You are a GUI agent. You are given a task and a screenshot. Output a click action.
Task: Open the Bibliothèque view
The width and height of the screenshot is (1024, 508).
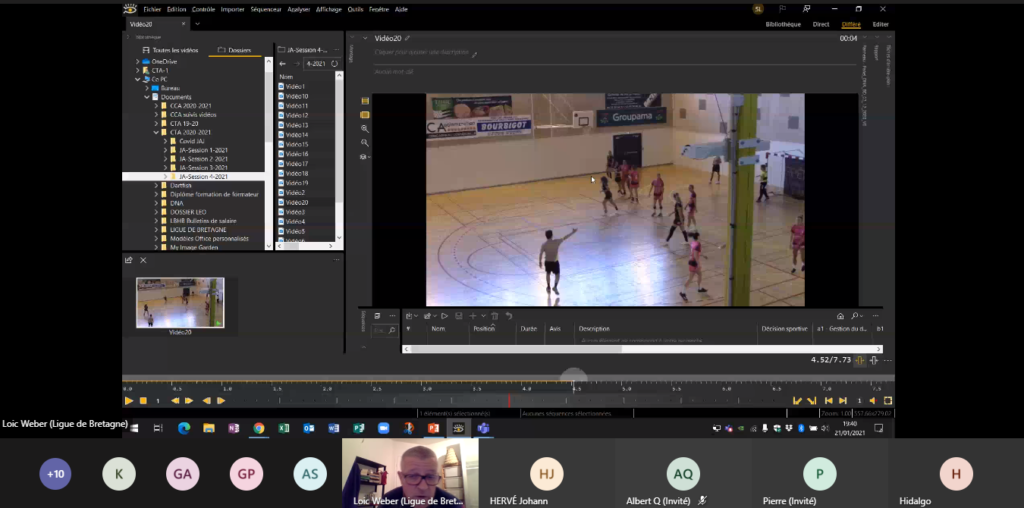tap(782, 23)
